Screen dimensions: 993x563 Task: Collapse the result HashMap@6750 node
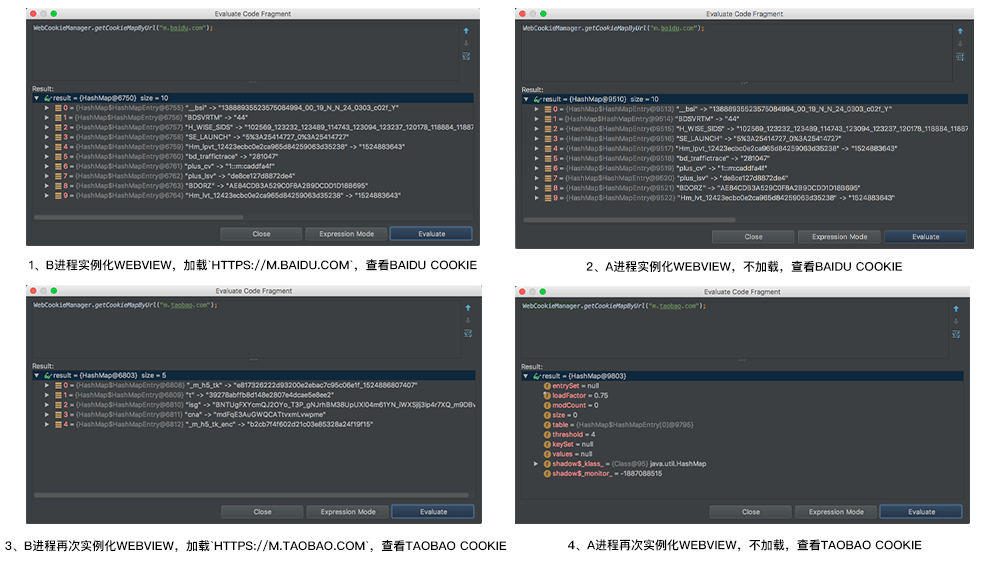(37, 98)
